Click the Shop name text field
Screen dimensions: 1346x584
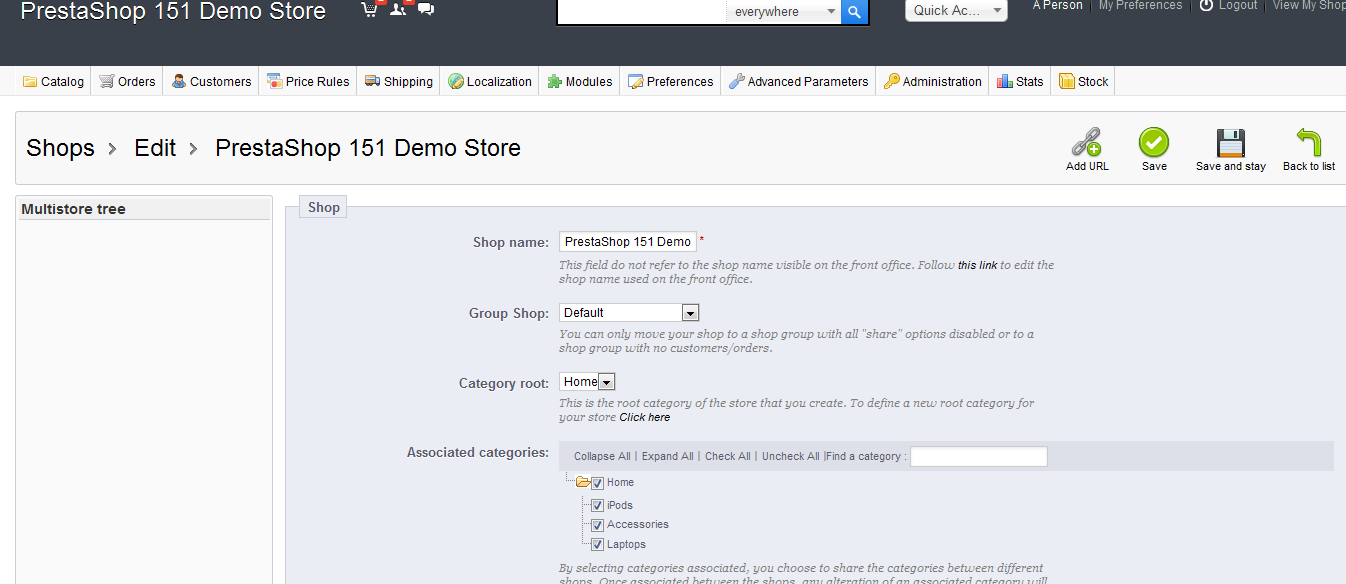[x=627, y=242]
